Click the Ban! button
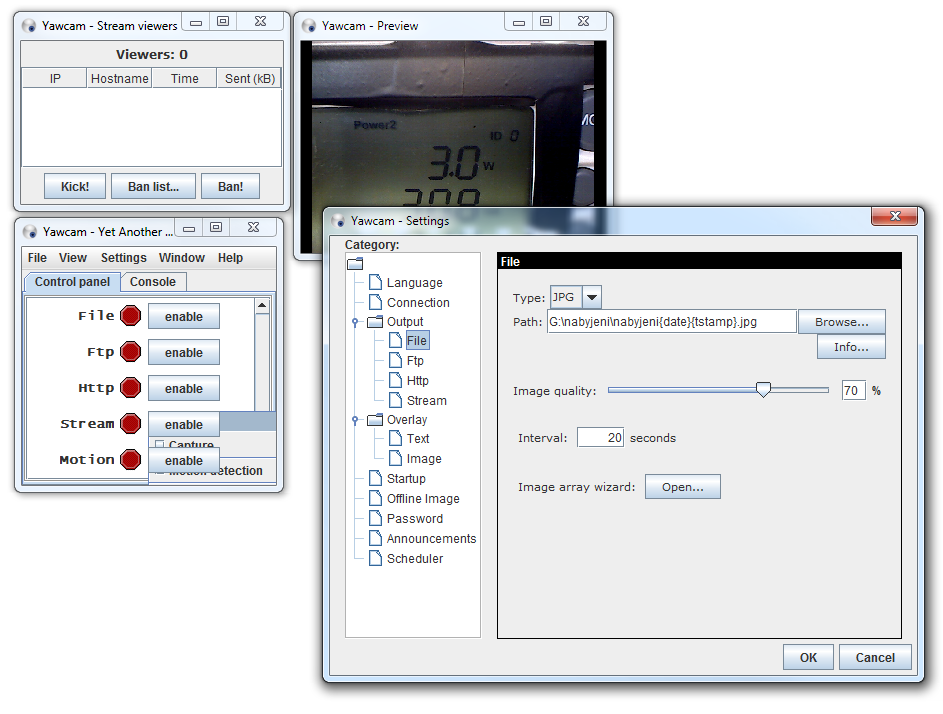The height and width of the screenshot is (714, 943). pos(230,186)
